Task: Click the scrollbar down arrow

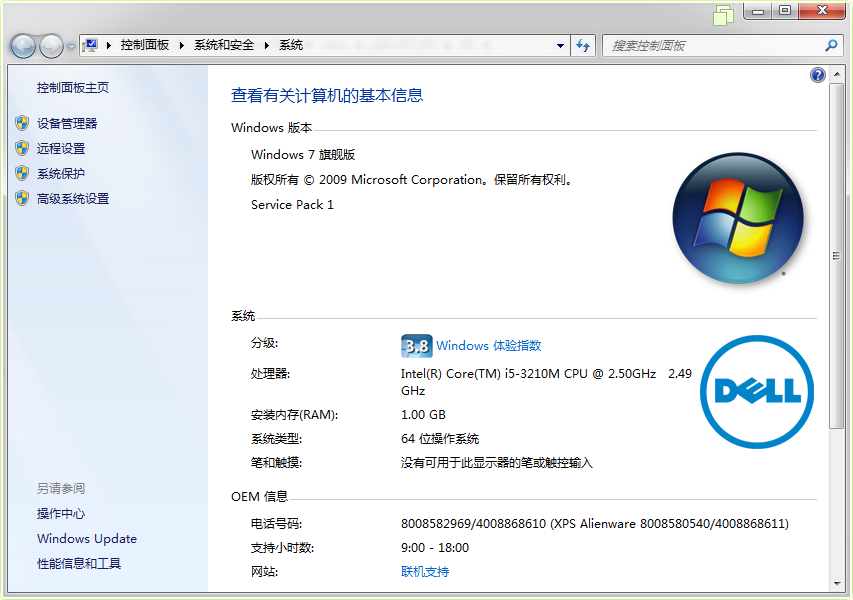Action: click(837, 584)
